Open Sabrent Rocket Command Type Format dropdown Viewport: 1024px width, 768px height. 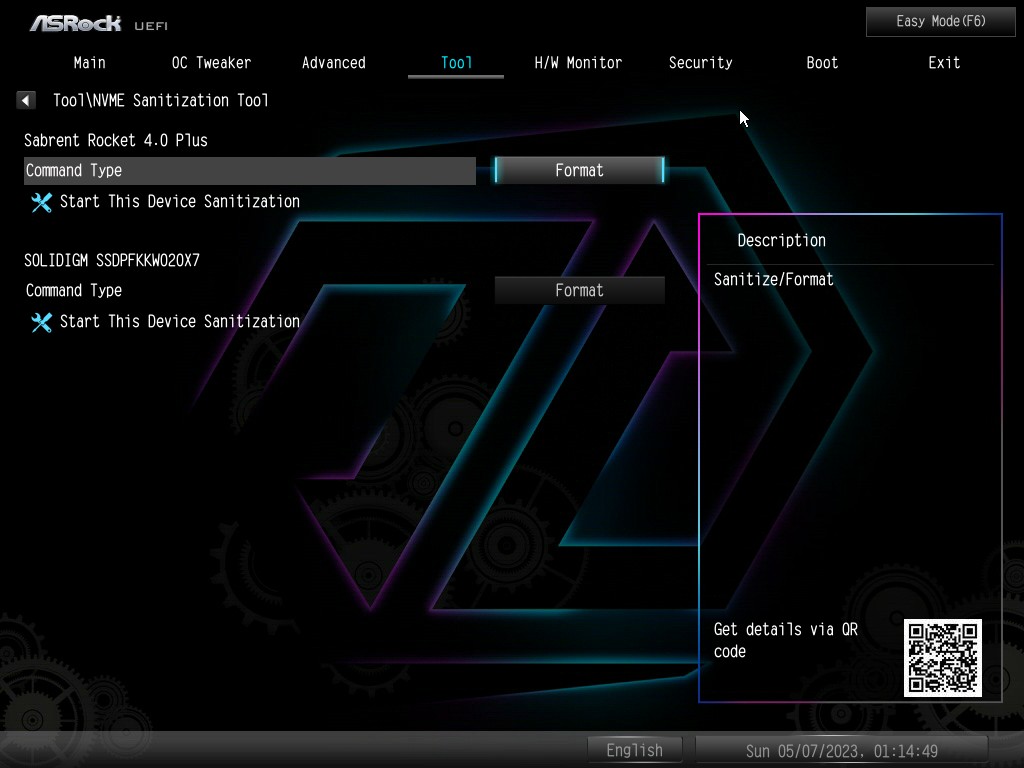pos(579,171)
